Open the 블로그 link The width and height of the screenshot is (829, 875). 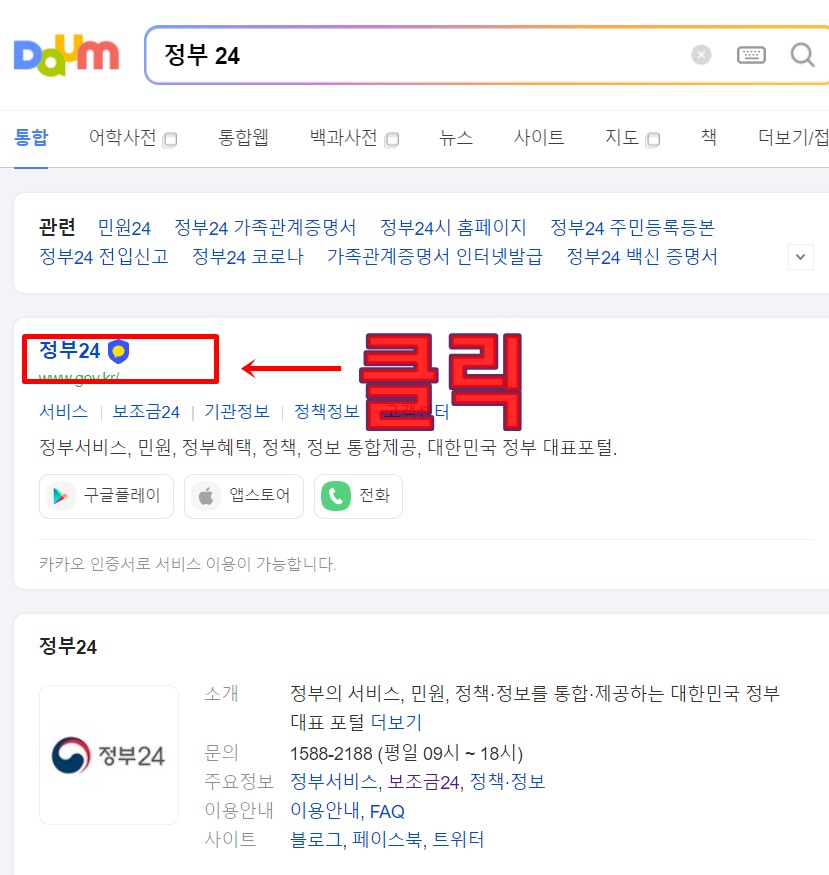[x=316, y=840]
